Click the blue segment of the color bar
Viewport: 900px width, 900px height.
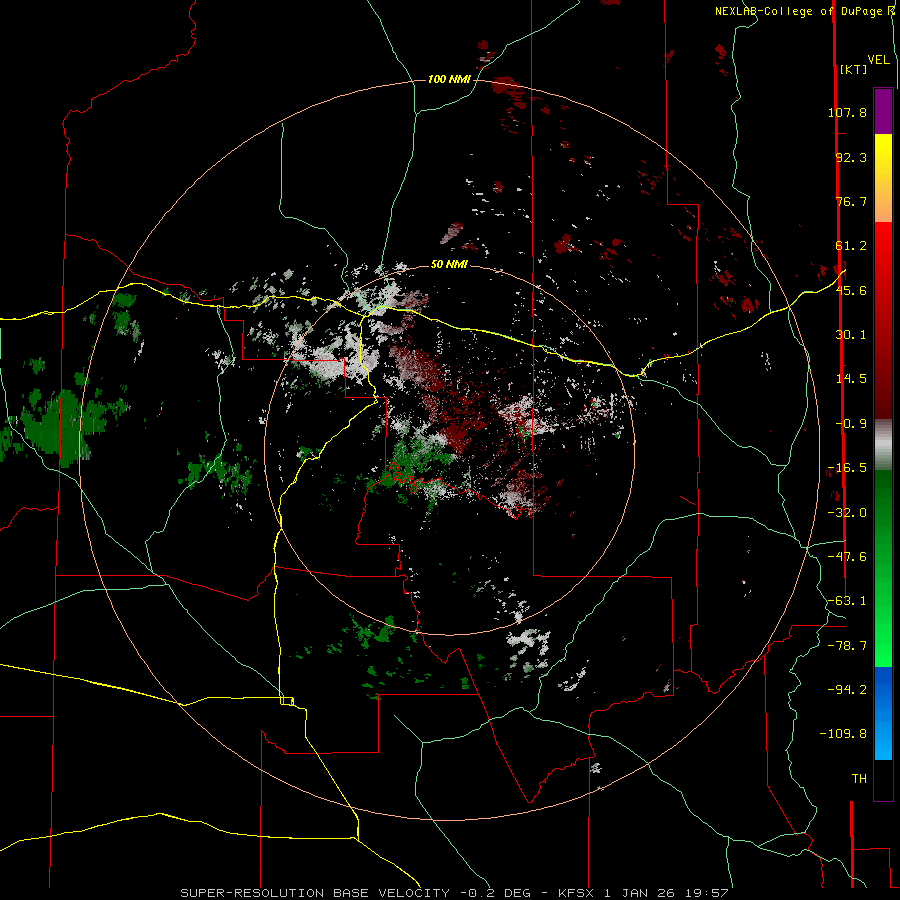pos(883,713)
